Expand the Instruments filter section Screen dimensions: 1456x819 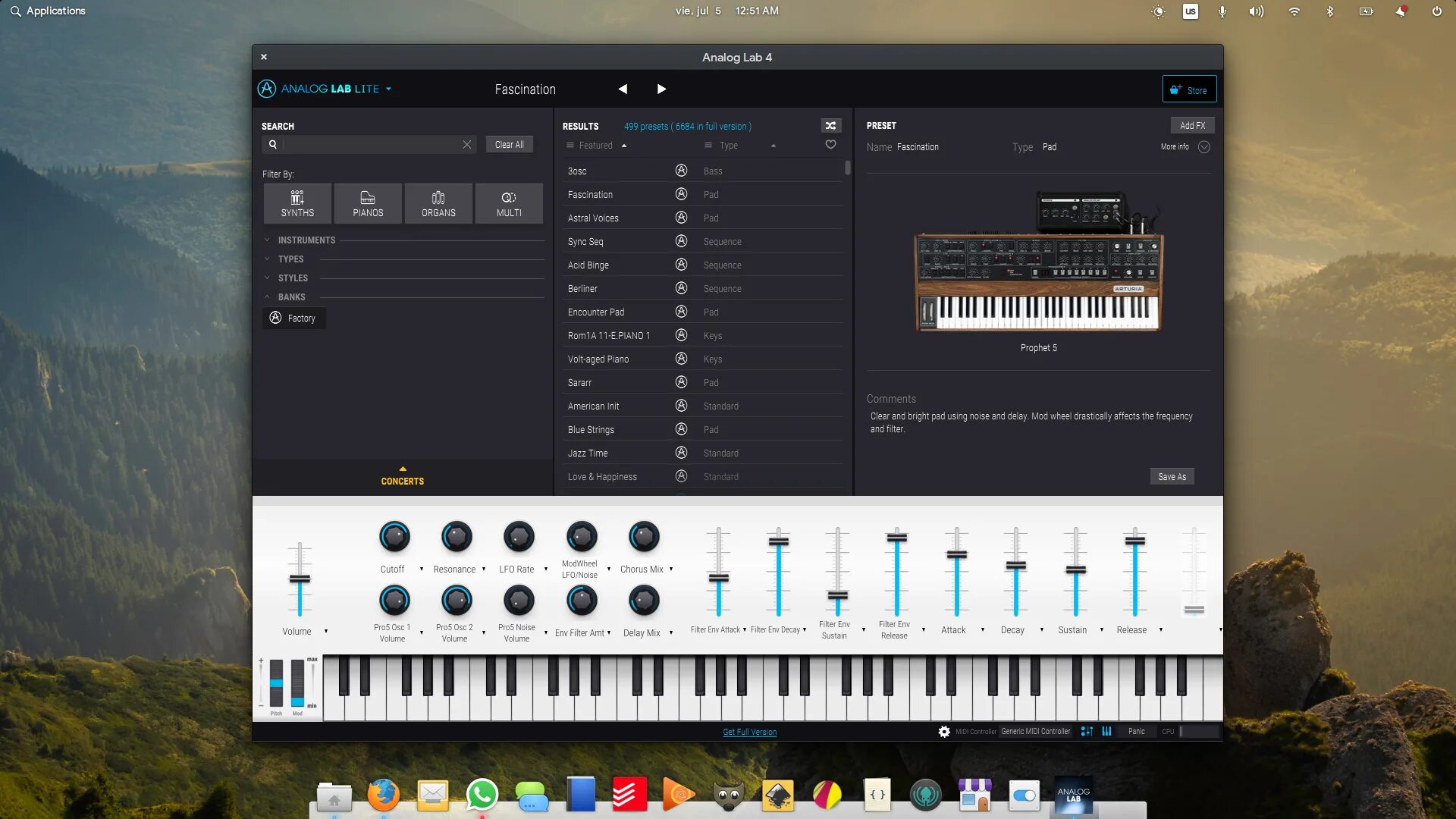click(306, 240)
